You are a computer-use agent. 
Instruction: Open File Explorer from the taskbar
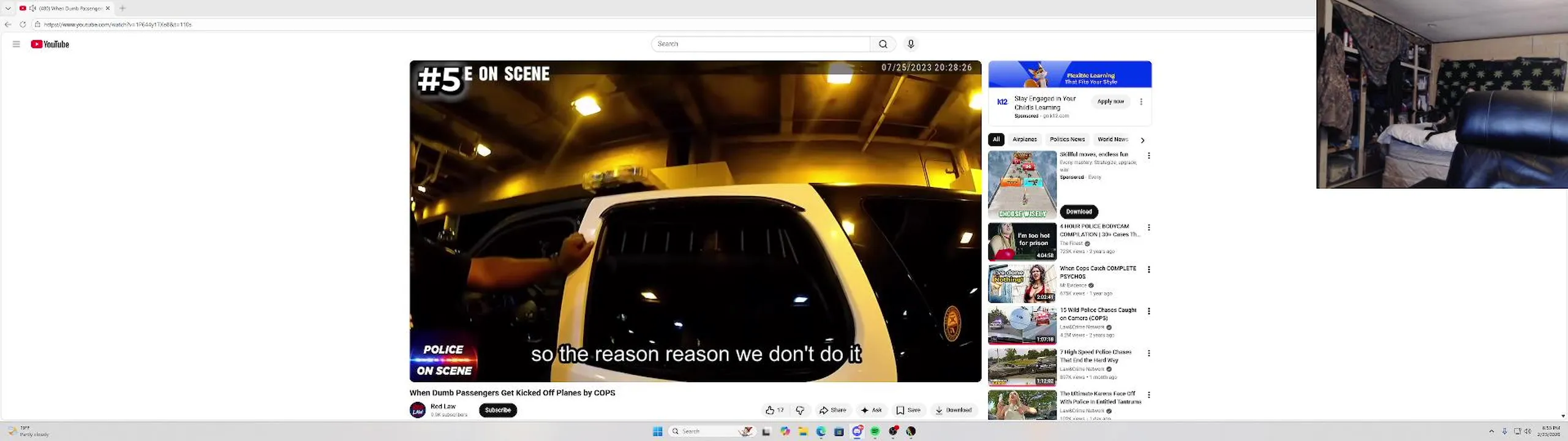(803, 432)
